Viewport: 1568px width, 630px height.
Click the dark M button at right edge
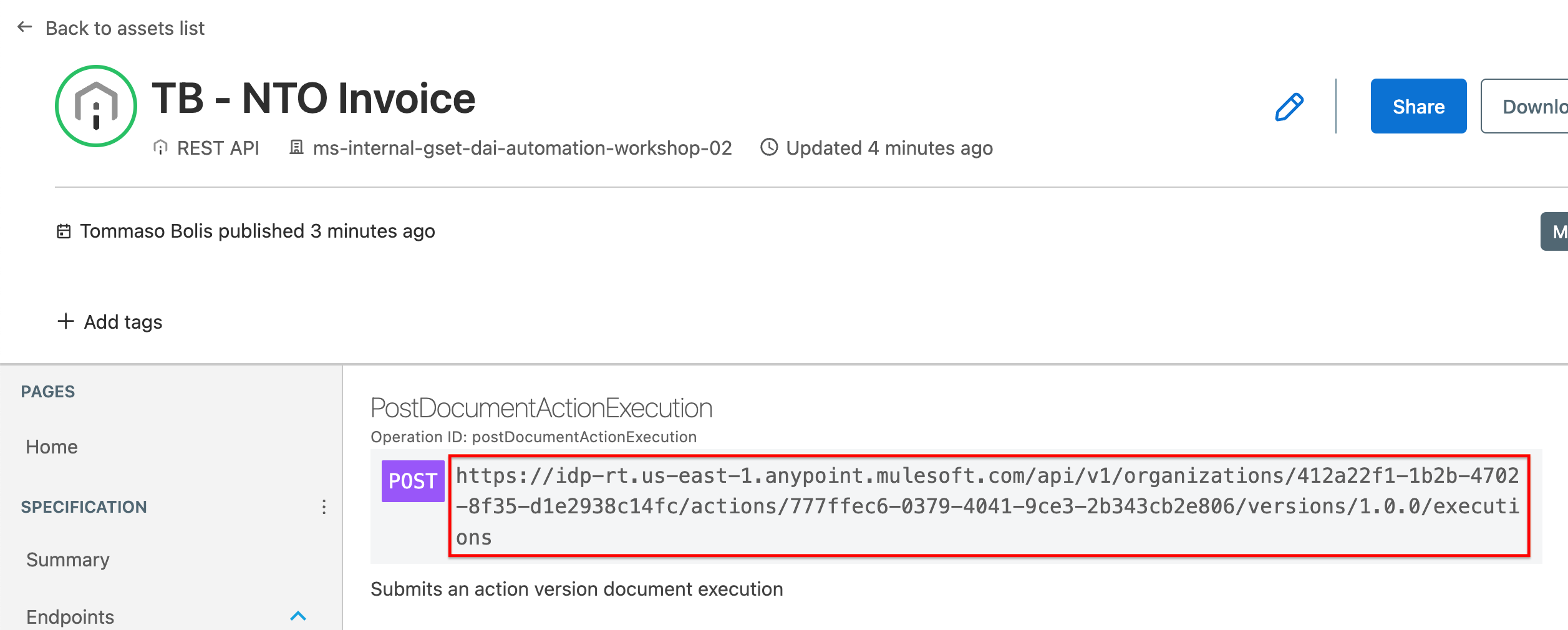click(1555, 231)
